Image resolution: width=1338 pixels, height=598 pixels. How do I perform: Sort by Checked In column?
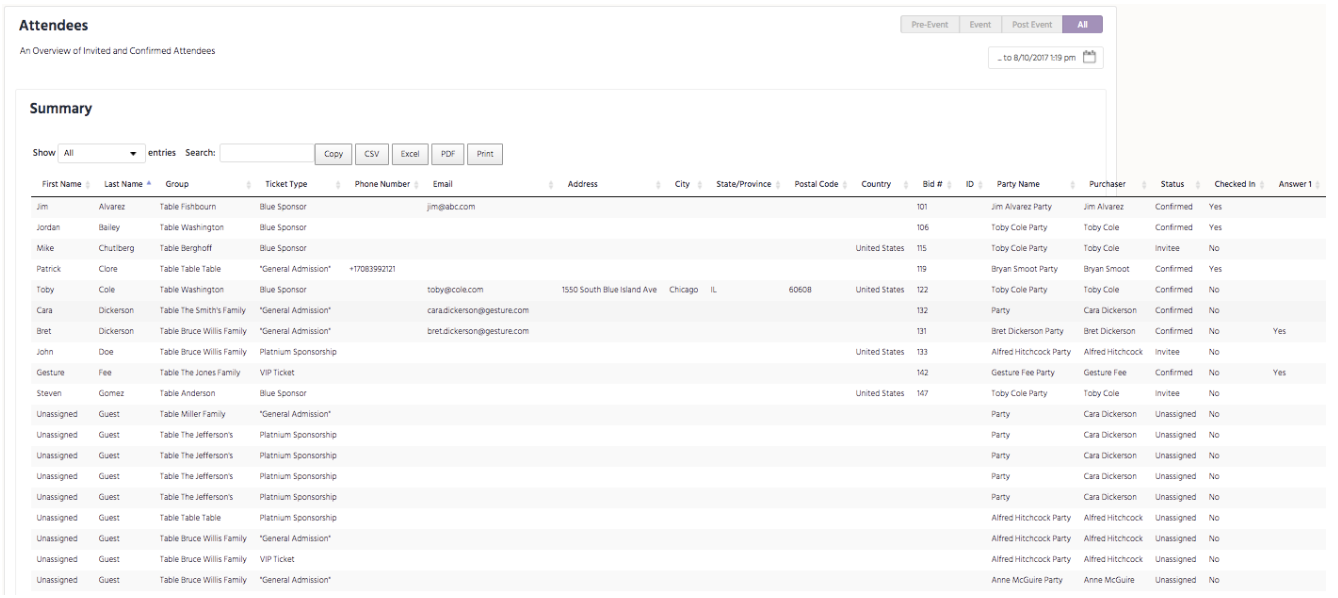(x=1238, y=184)
